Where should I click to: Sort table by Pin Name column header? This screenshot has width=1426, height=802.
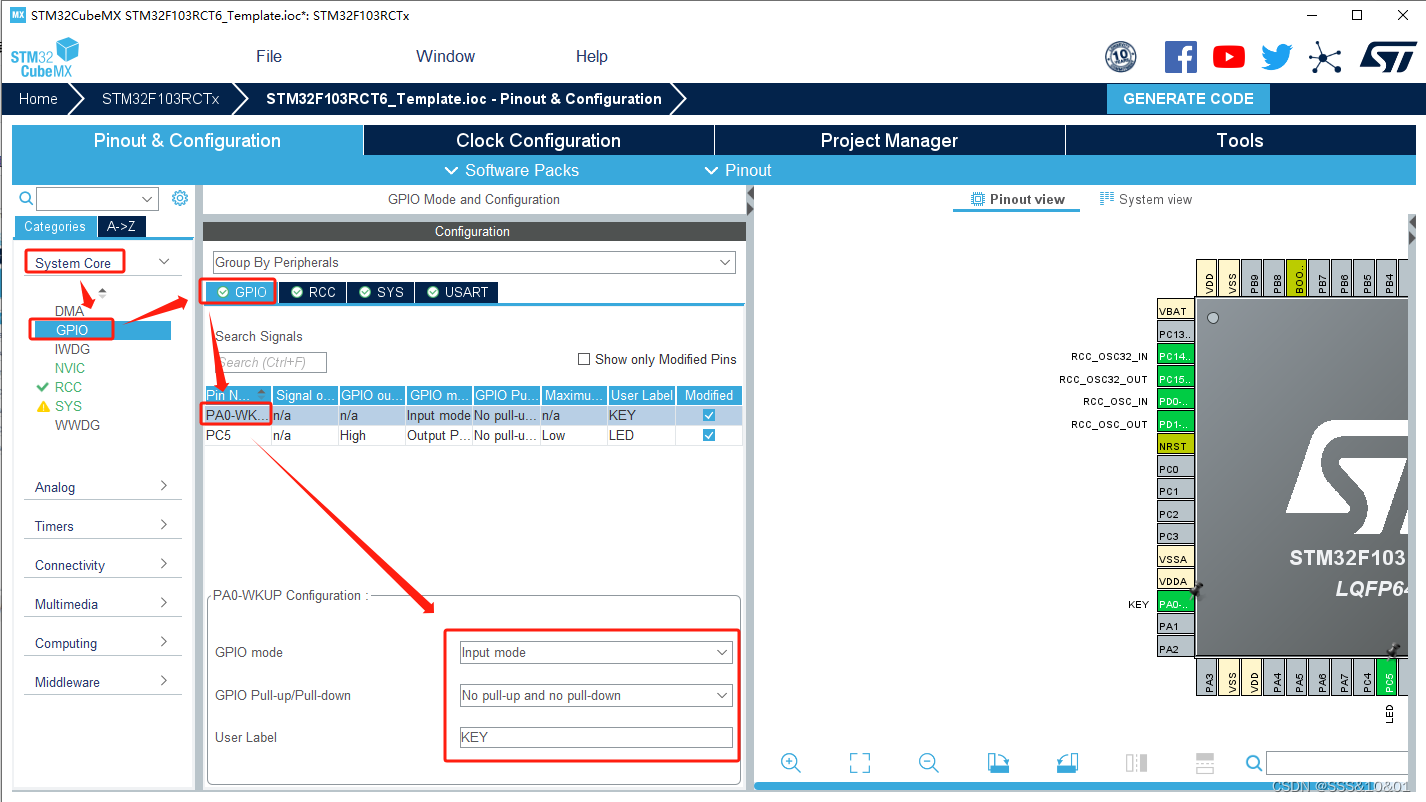238,395
